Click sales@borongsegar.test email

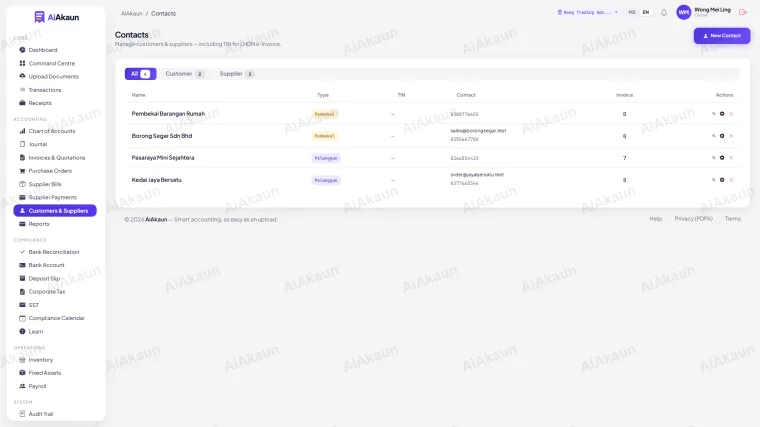click(x=478, y=131)
